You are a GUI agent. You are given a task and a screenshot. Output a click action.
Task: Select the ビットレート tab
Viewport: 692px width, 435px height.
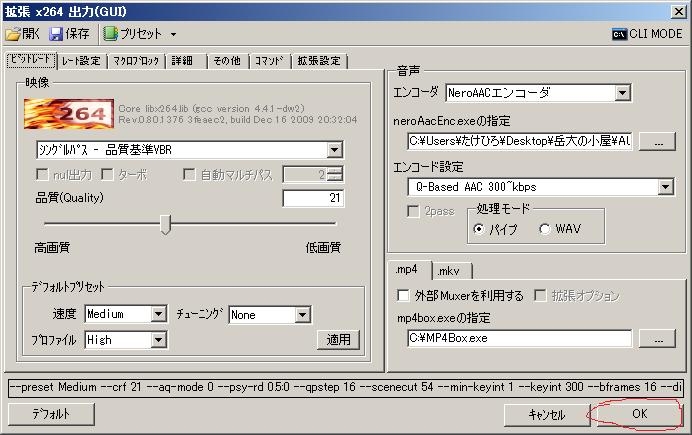(31, 60)
